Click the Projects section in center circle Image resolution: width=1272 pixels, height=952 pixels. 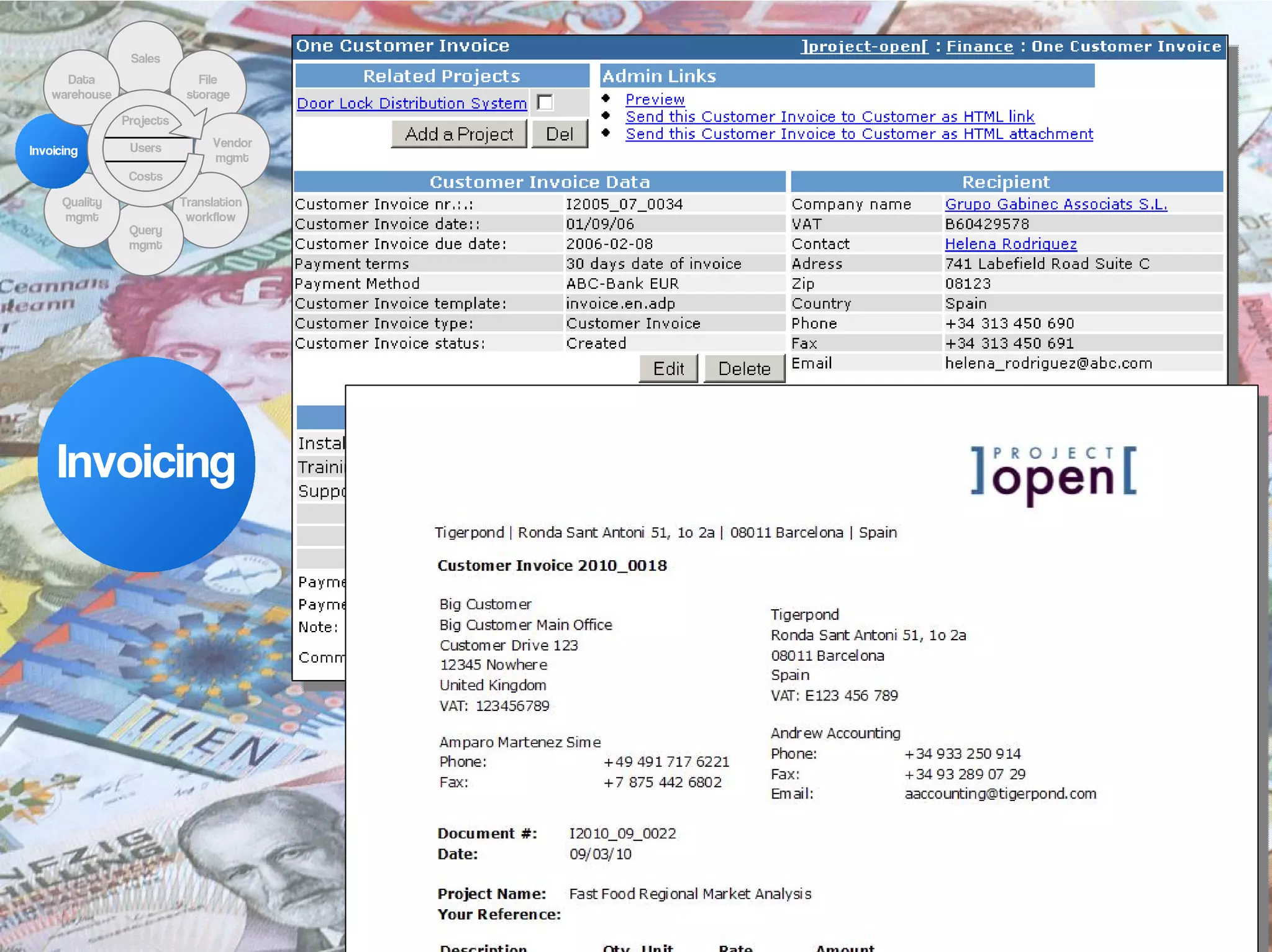point(145,120)
